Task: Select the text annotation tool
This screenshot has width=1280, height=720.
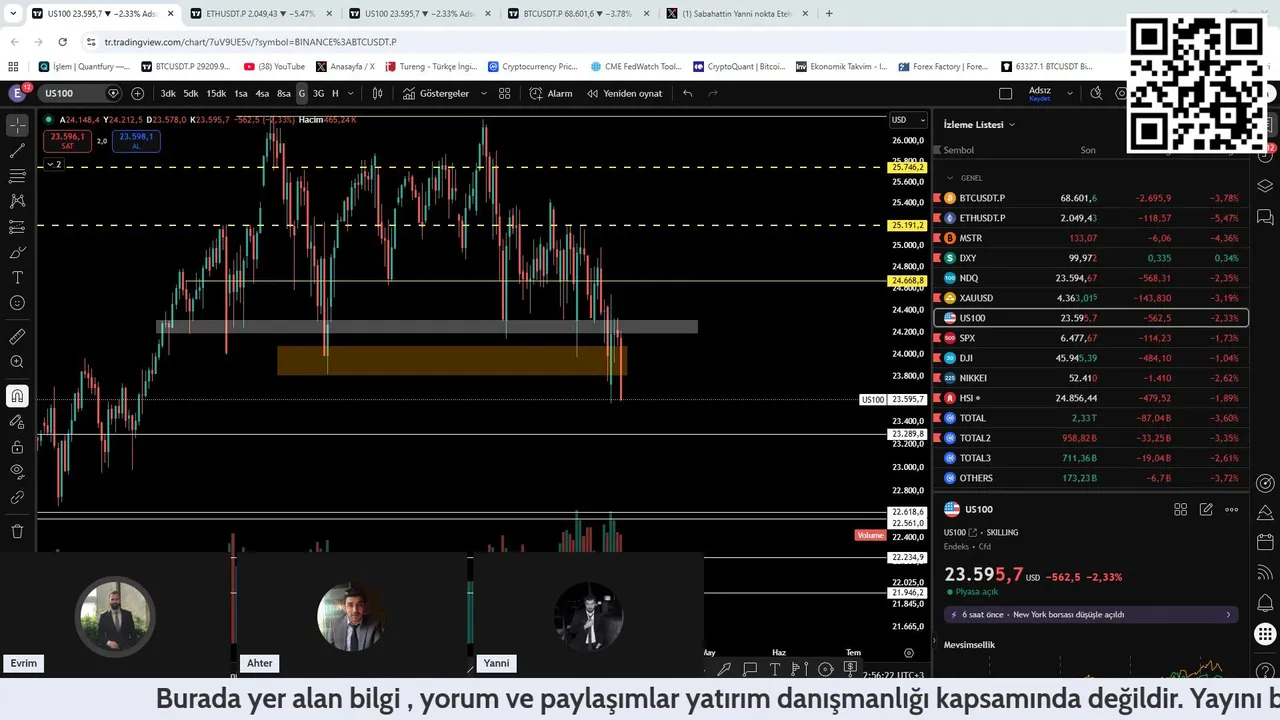Action: (x=17, y=277)
